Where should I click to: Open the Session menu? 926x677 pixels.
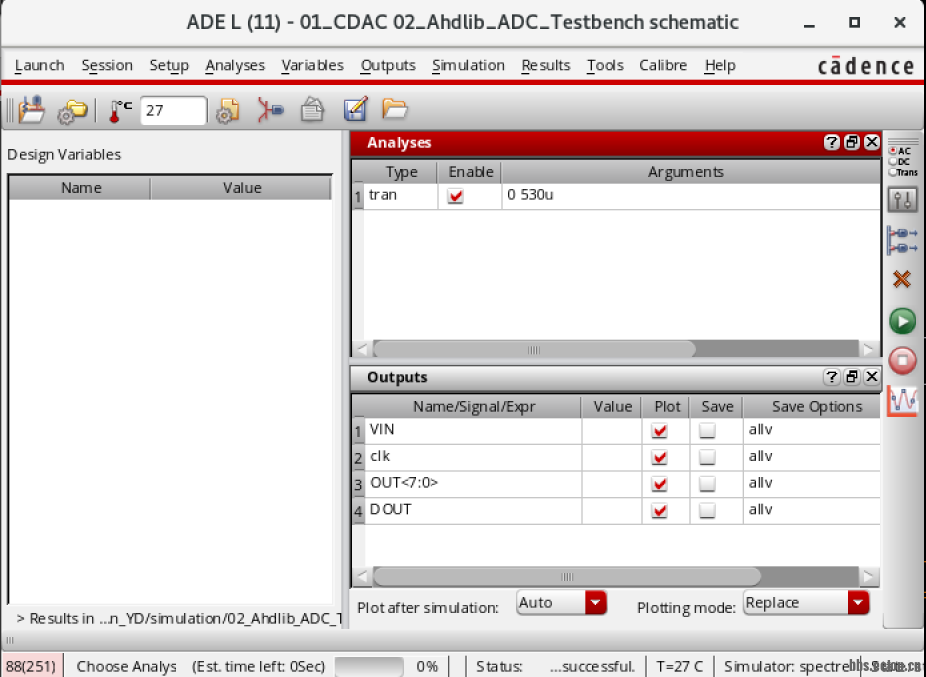coord(107,65)
